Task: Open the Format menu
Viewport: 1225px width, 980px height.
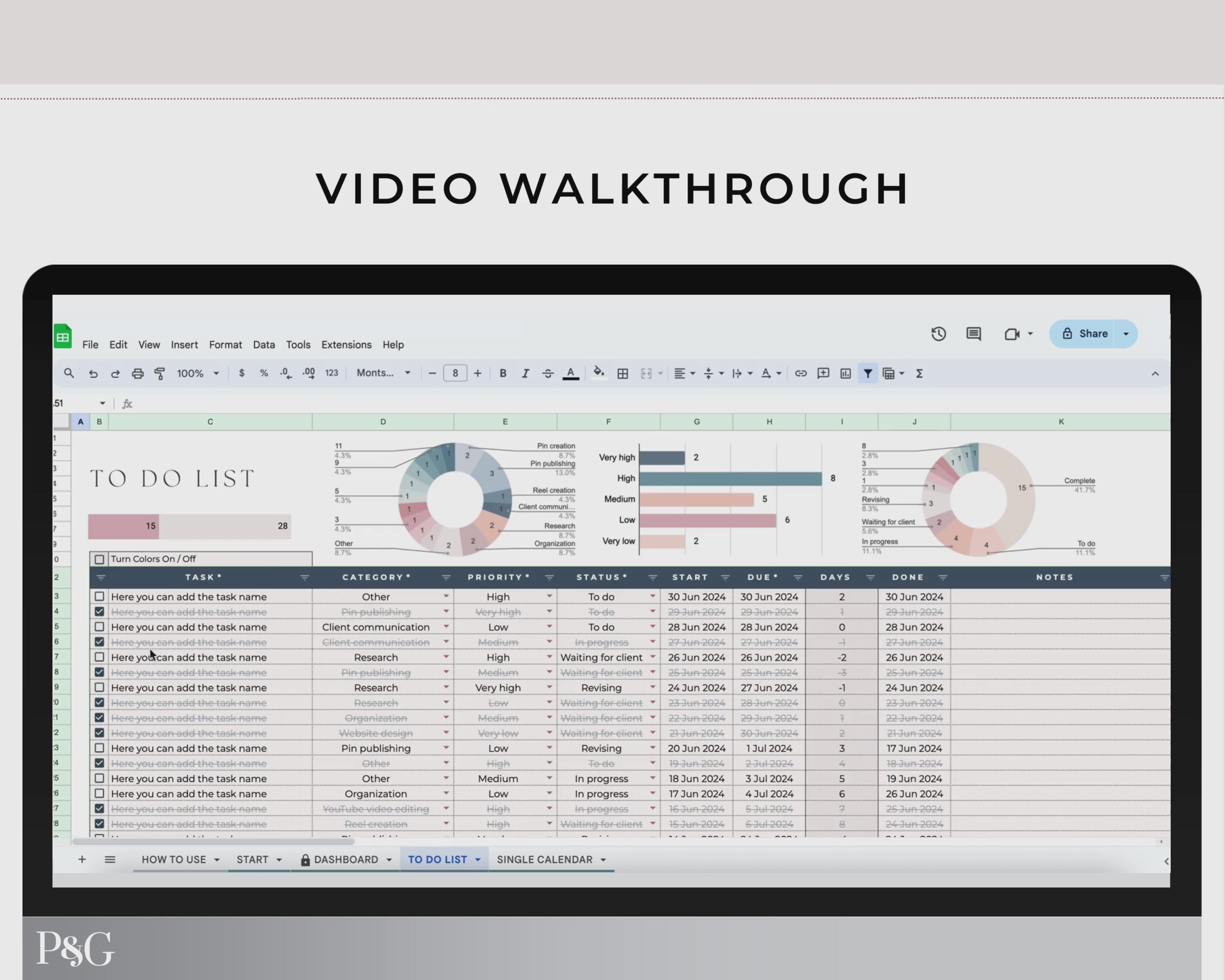Action: pos(225,345)
